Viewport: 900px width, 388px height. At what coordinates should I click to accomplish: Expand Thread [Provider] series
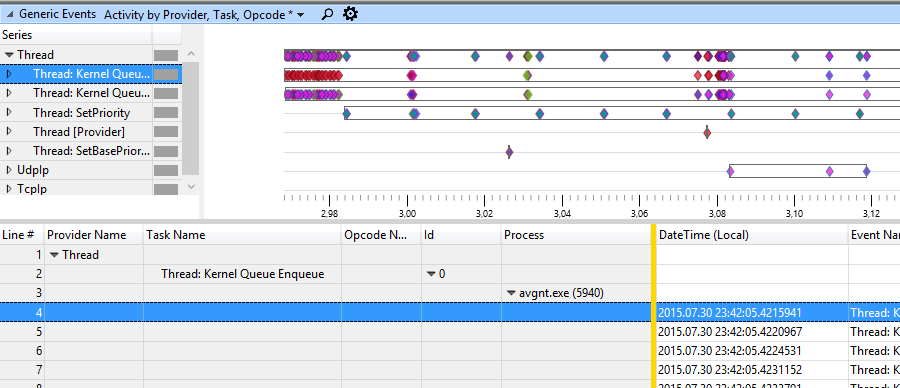click(x=9, y=131)
